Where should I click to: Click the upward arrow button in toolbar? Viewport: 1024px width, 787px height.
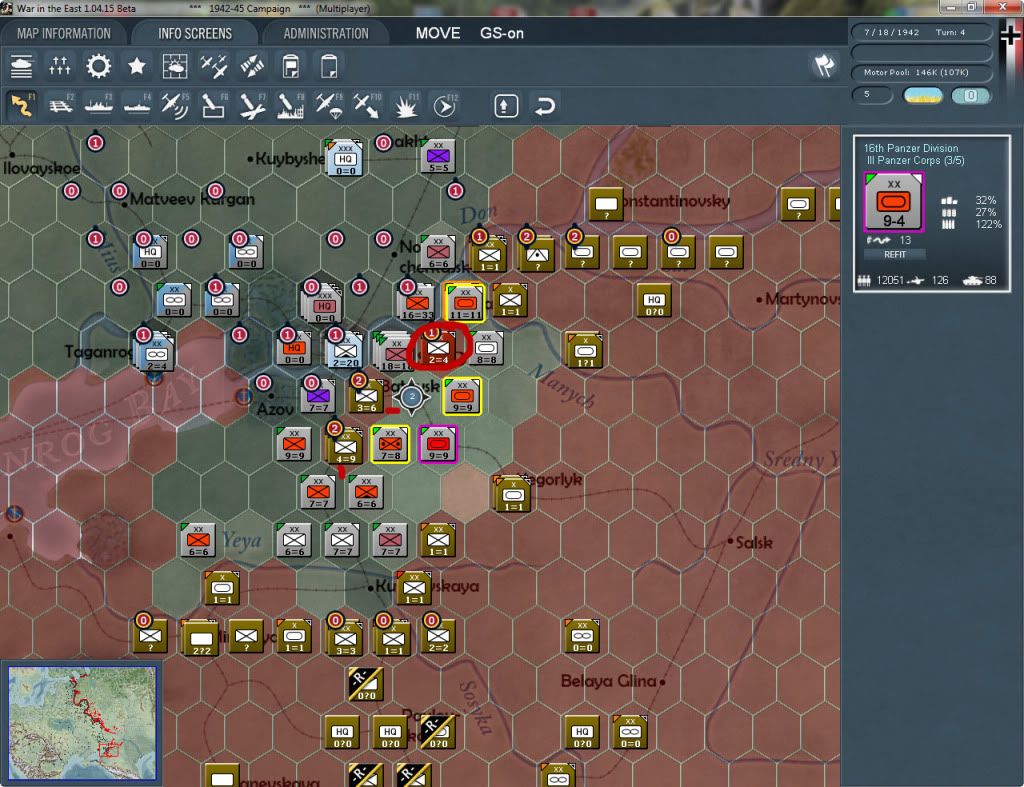(x=506, y=105)
